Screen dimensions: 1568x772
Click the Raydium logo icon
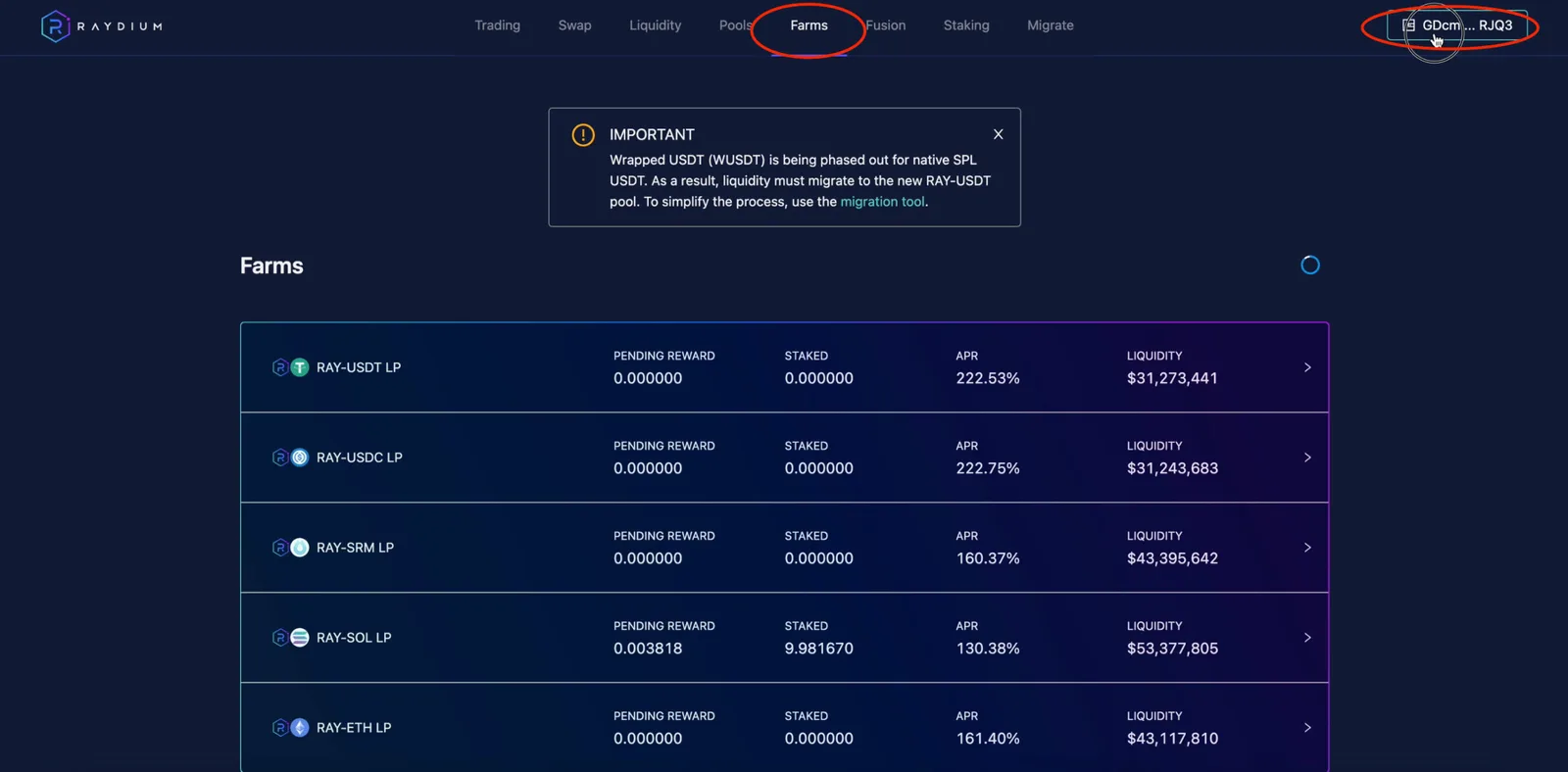55,26
